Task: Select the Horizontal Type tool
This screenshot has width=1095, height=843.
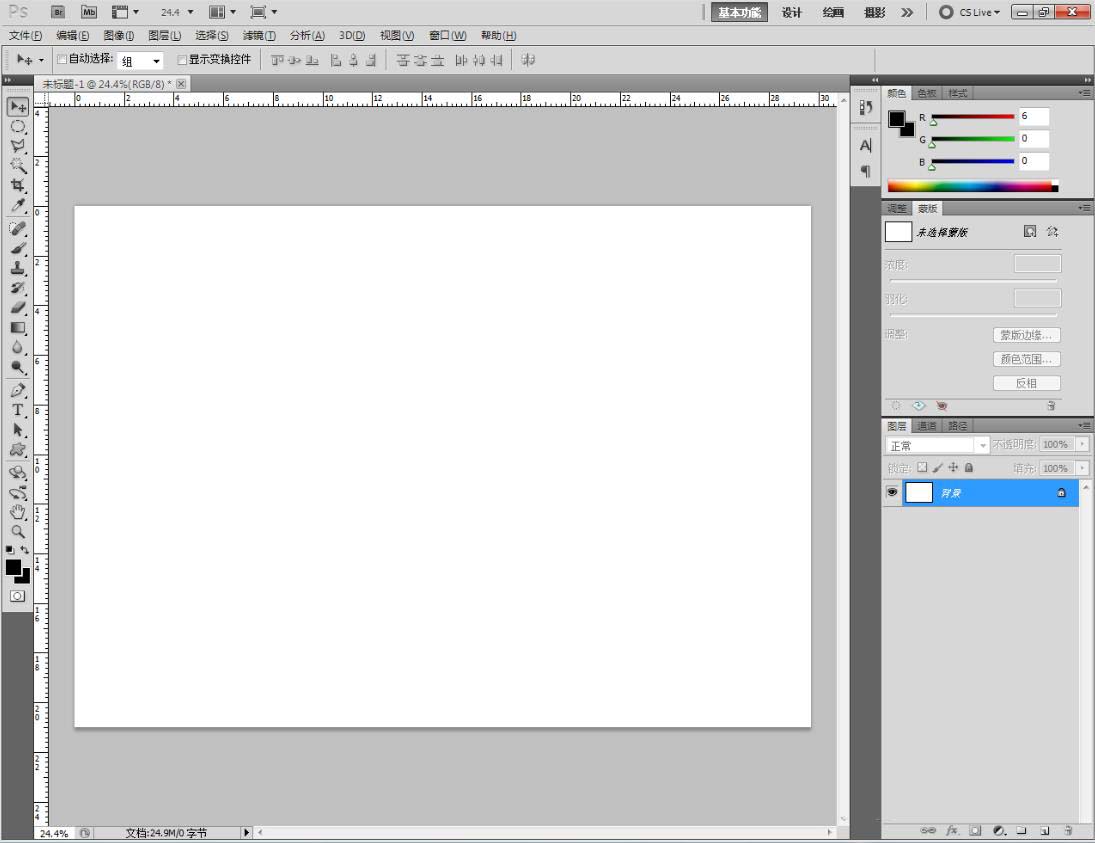Action: [18, 410]
